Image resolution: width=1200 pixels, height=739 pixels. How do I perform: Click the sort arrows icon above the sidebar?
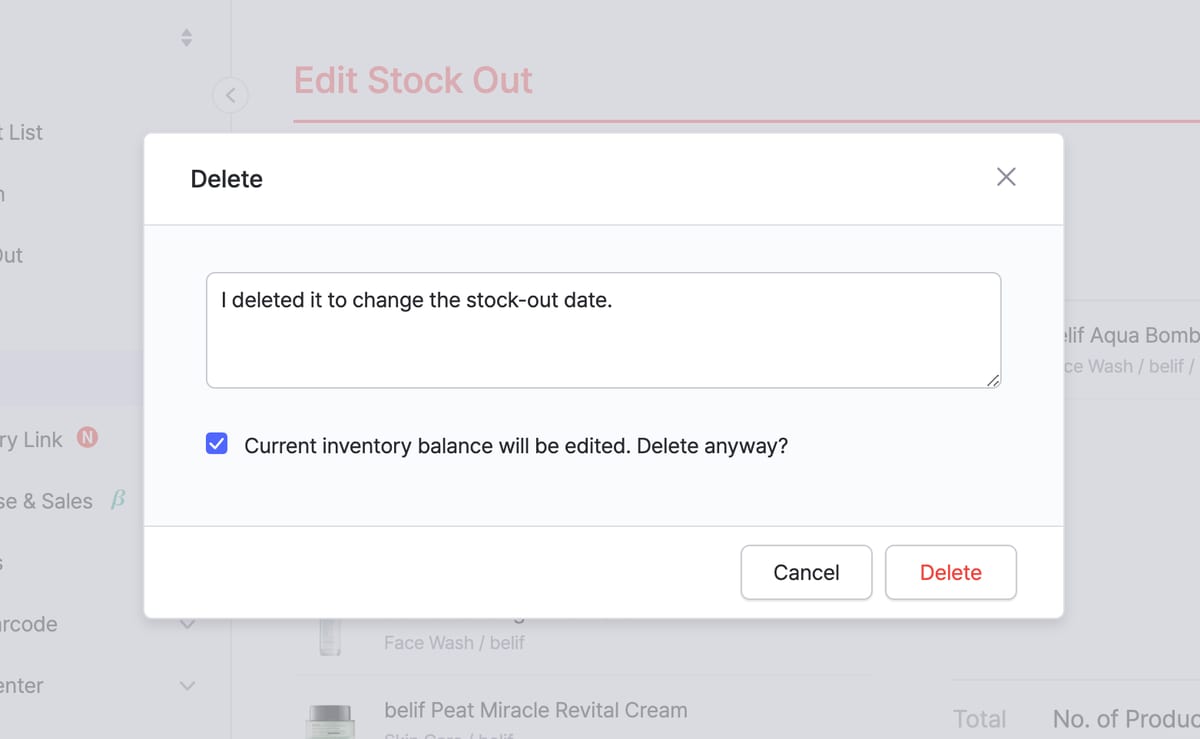(x=186, y=36)
